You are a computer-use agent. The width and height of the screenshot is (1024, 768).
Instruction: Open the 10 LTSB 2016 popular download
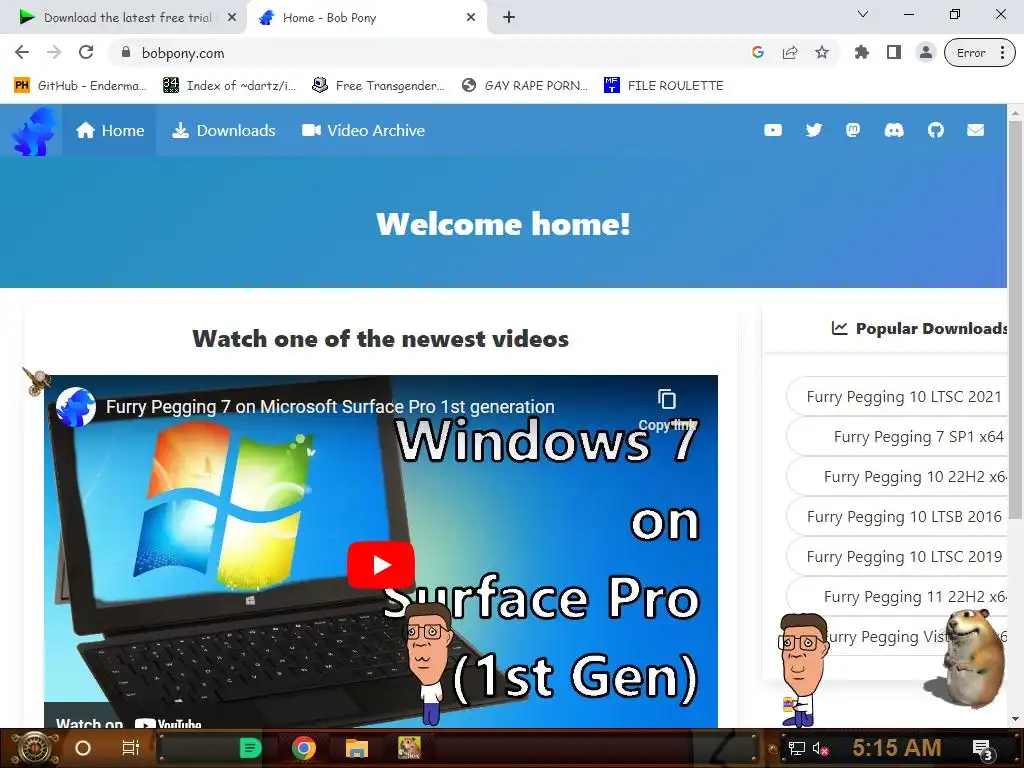(x=898, y=517)
